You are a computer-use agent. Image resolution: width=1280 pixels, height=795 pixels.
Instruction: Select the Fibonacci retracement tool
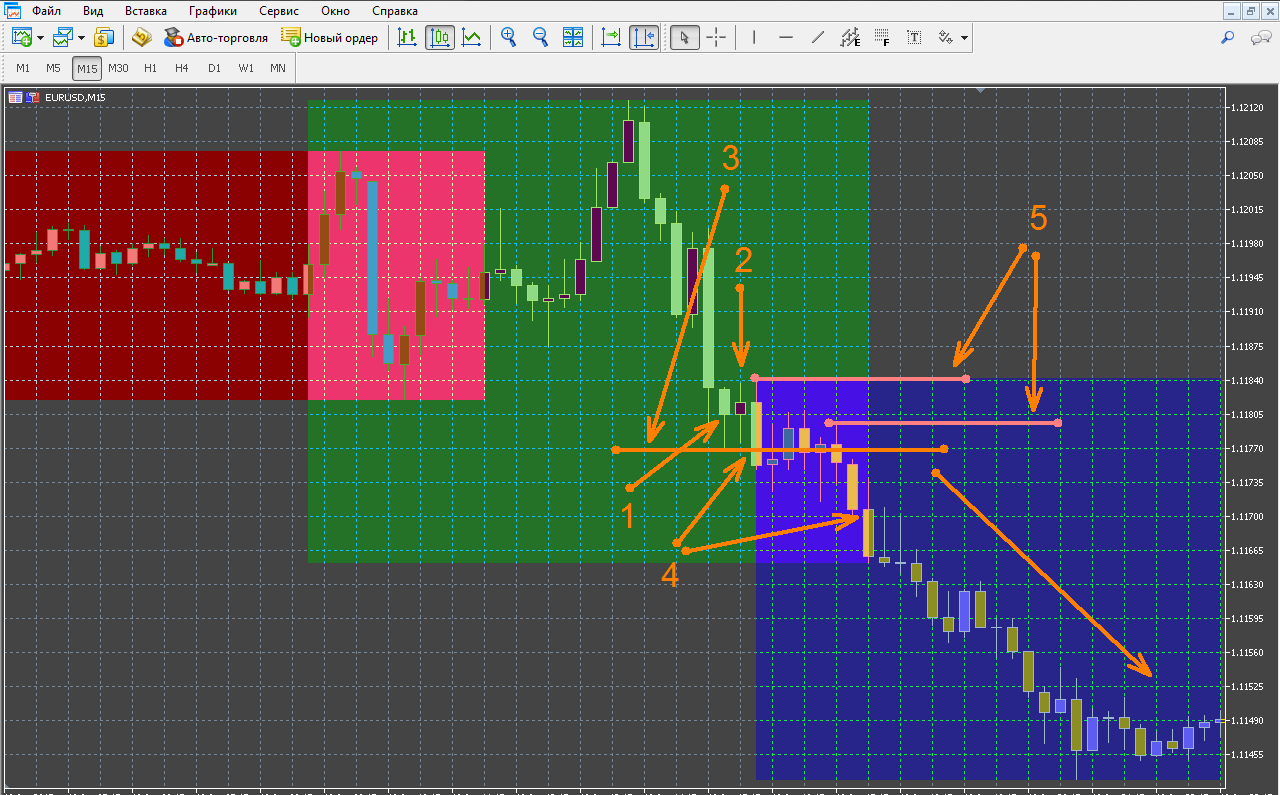(882, 38)
